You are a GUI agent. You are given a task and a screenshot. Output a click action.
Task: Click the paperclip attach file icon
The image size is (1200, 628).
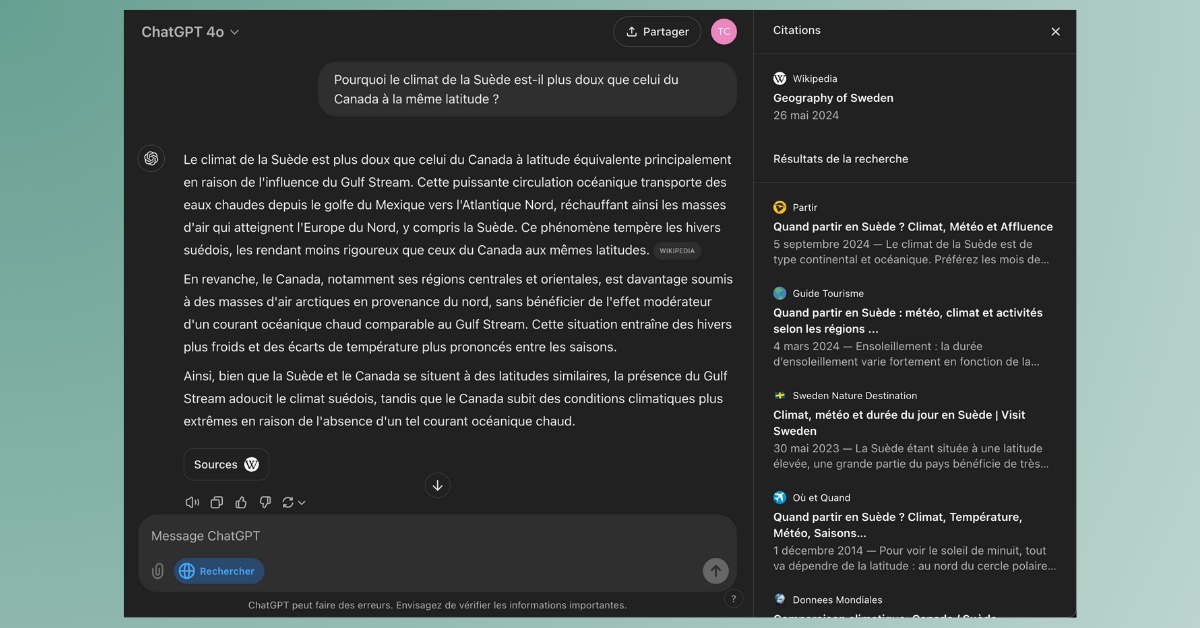tap(158, 571)
